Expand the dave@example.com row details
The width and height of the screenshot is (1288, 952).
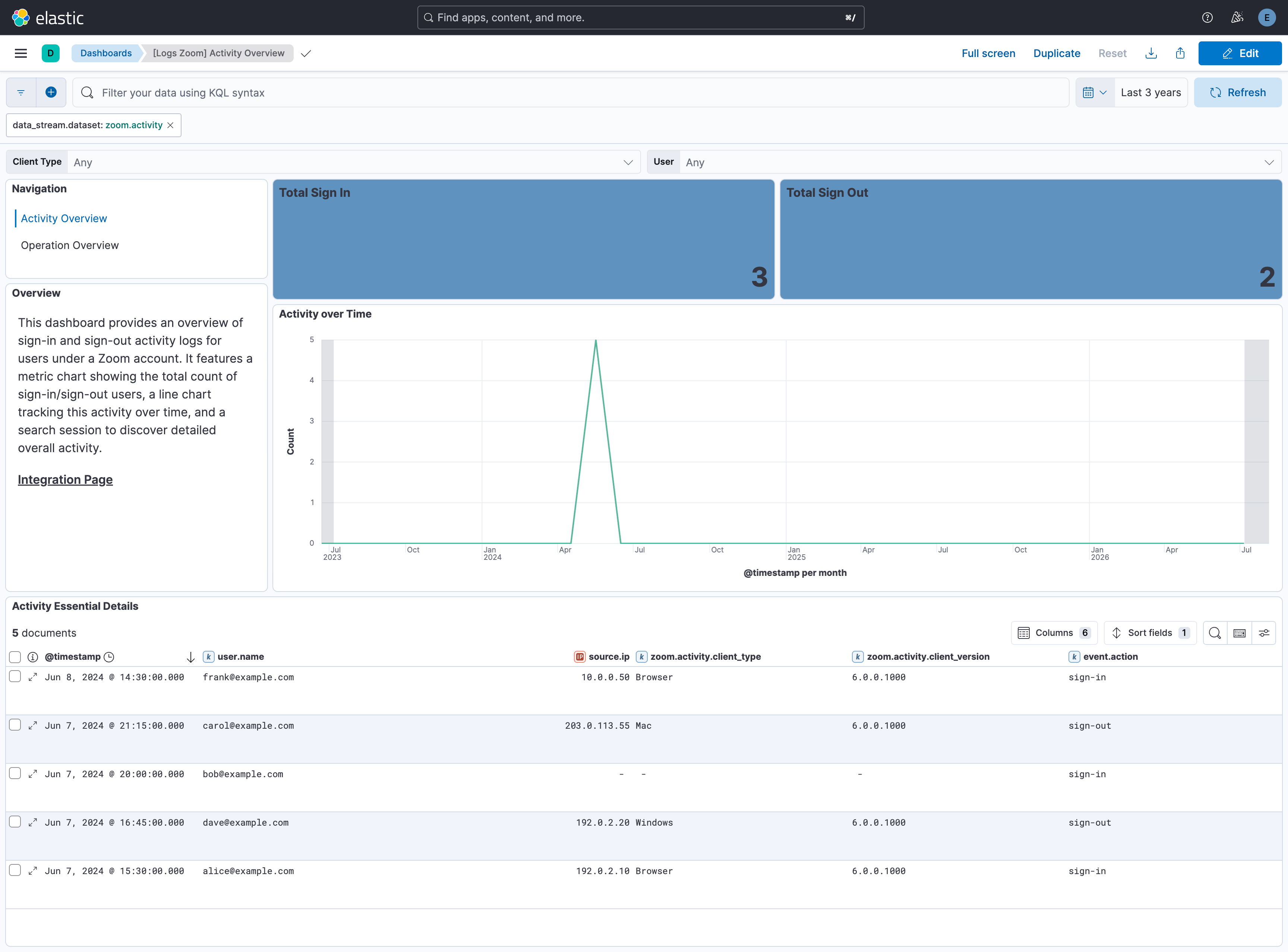(33, 822)
